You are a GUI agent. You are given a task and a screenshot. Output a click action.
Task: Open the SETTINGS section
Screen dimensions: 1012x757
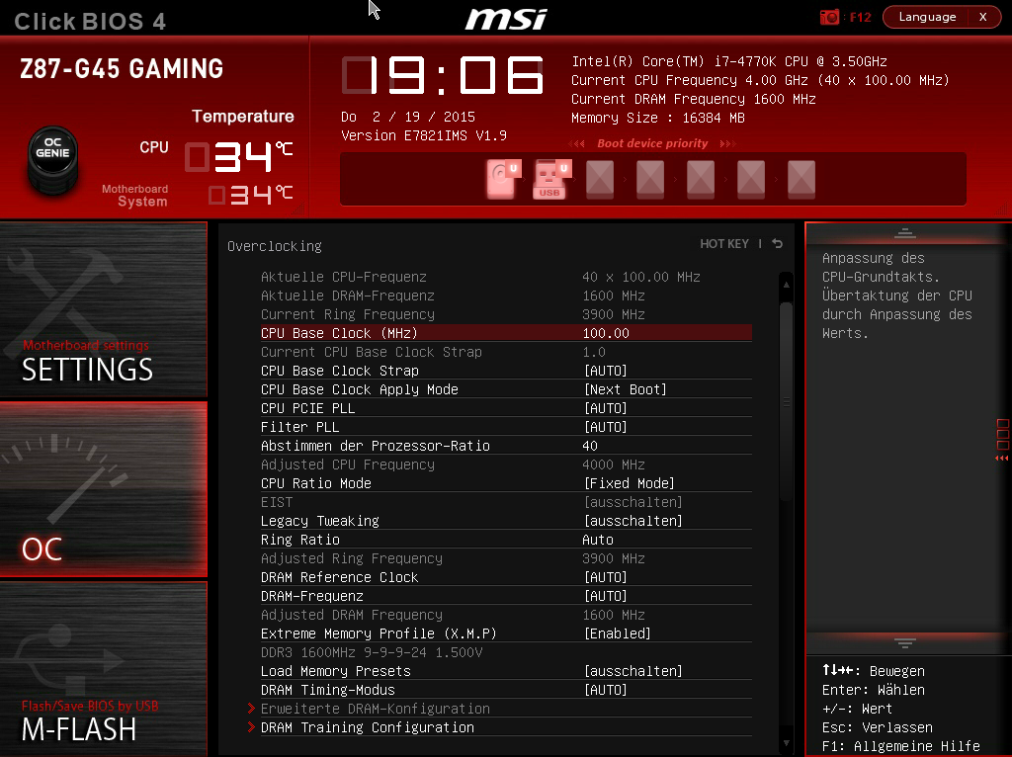103,309
